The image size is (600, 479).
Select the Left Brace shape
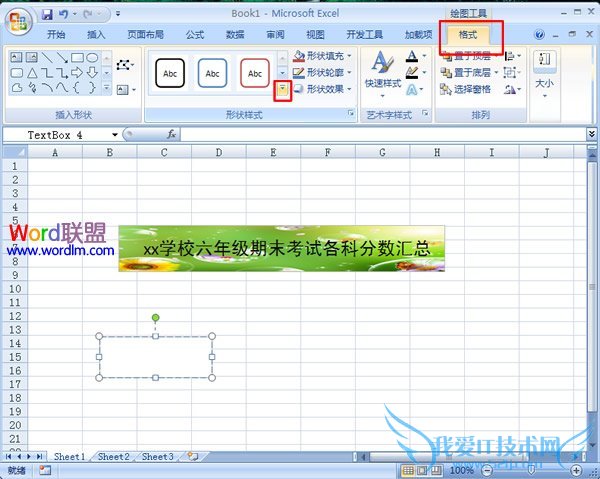tap(77, 88)
